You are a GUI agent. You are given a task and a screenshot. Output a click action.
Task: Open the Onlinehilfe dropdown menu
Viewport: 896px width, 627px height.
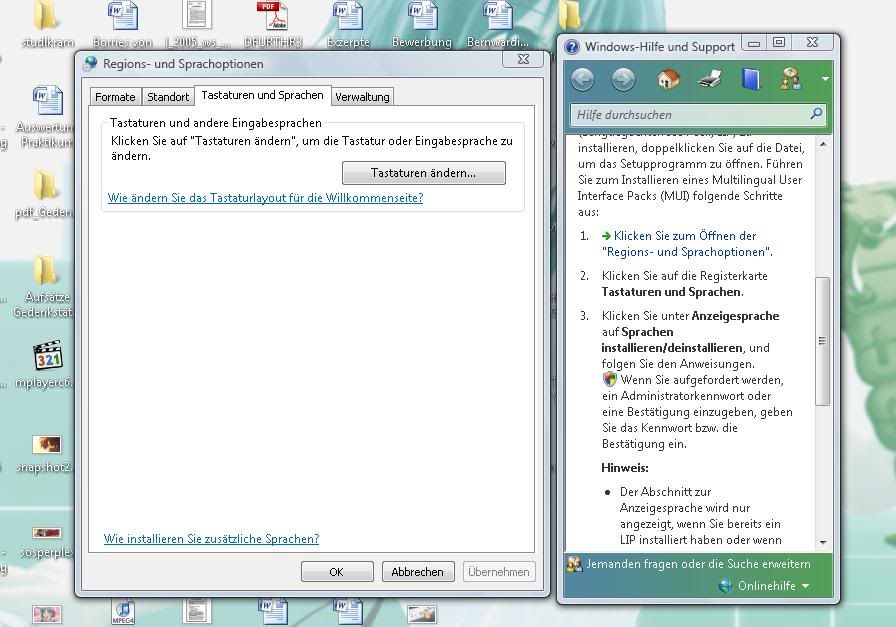(x=765, y=586)
